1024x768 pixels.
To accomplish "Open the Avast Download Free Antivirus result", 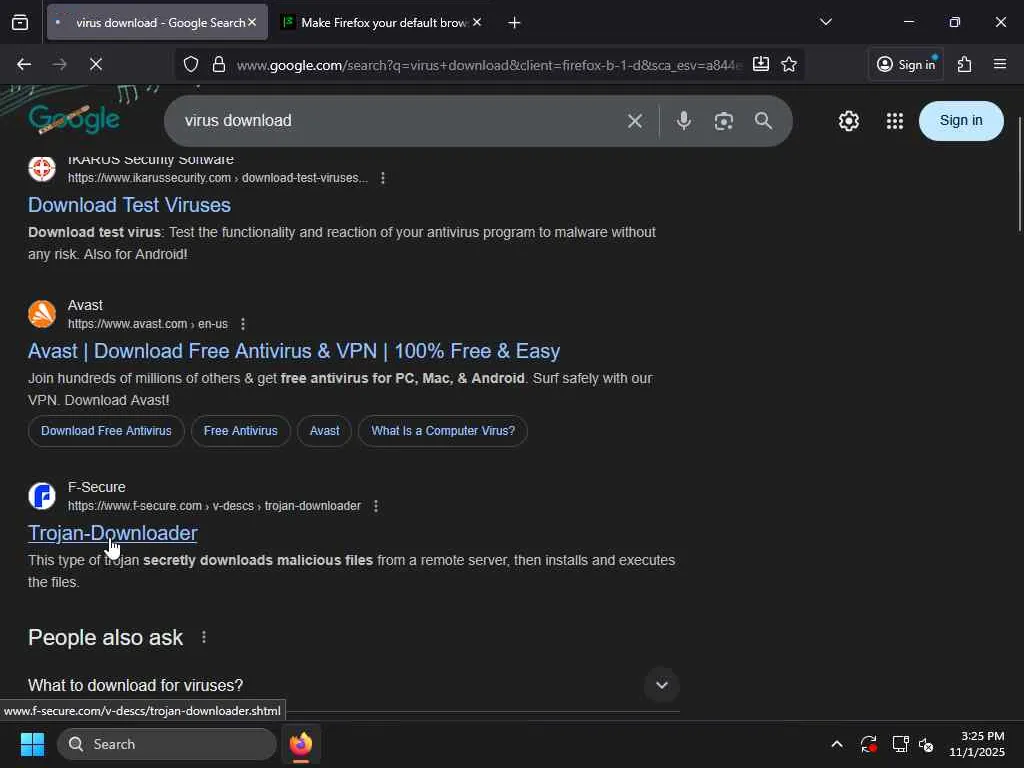I will pyautogui.click(x=294, y=351).
